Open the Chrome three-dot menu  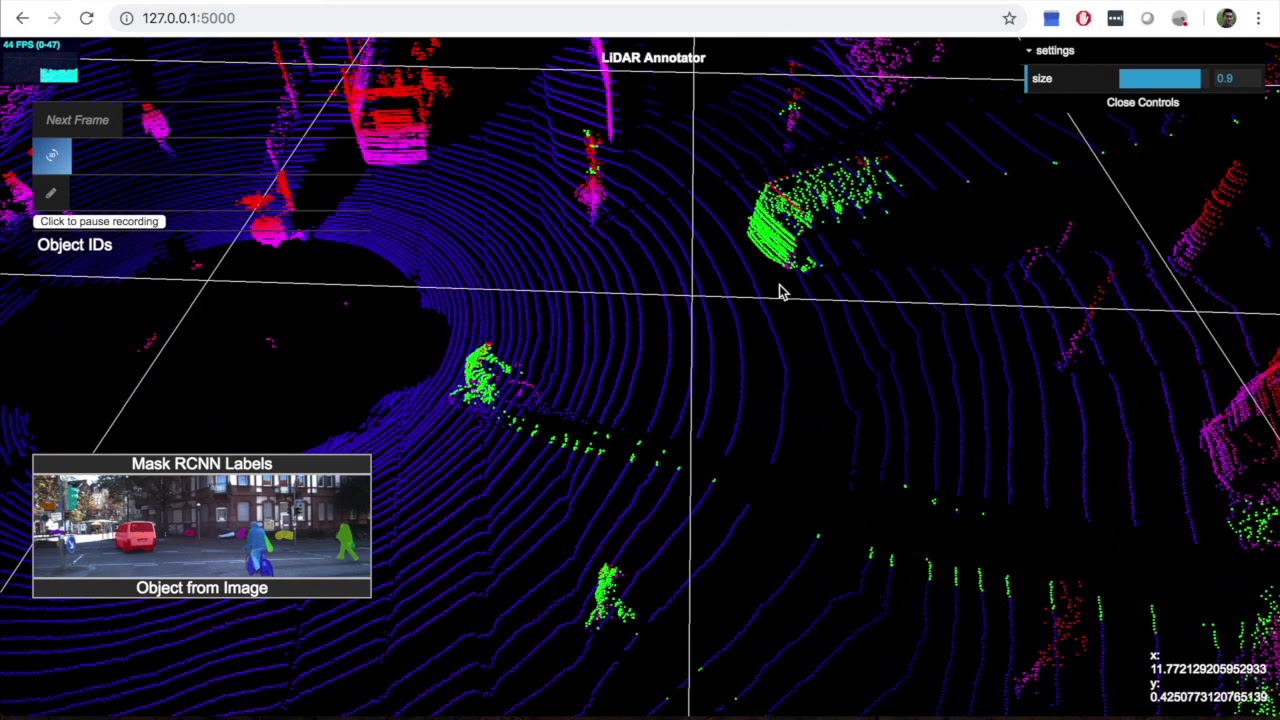(x=1258, y=18)
